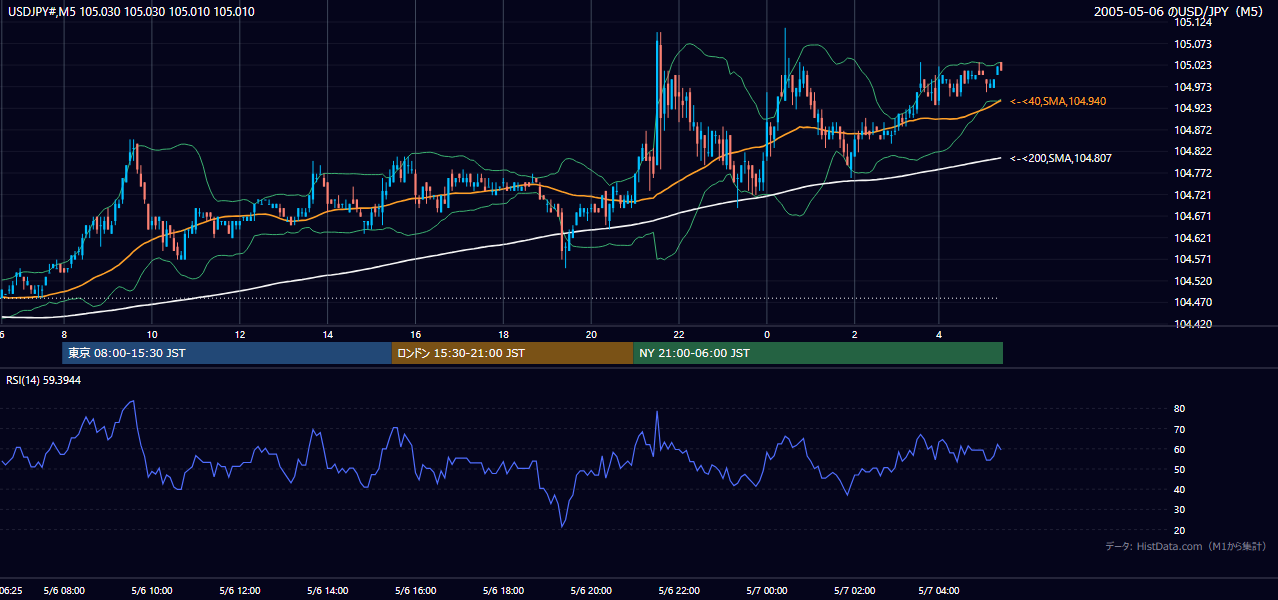Click price level 104.822 on the axis

point(1193,151)
